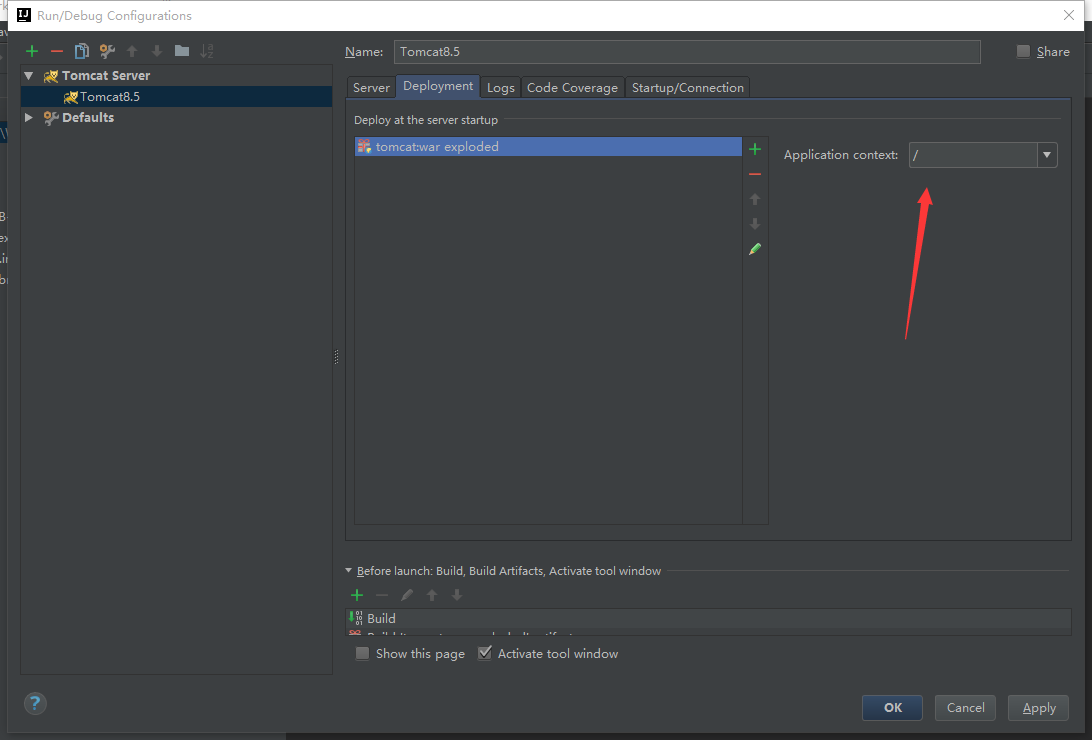Select the Deployment tab

point(438,86)
